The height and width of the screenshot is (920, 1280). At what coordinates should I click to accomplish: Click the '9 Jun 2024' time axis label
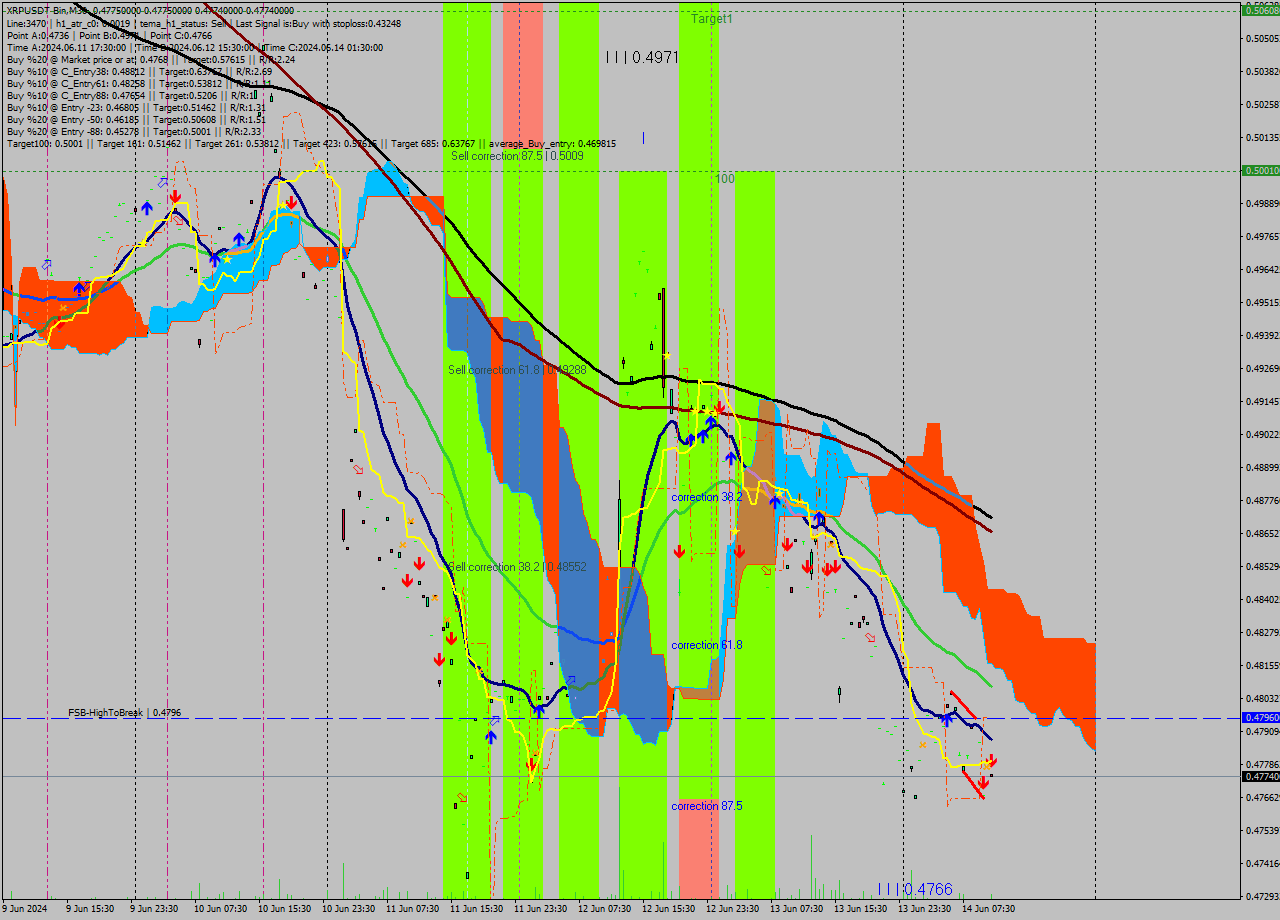(x=25, y=908)
